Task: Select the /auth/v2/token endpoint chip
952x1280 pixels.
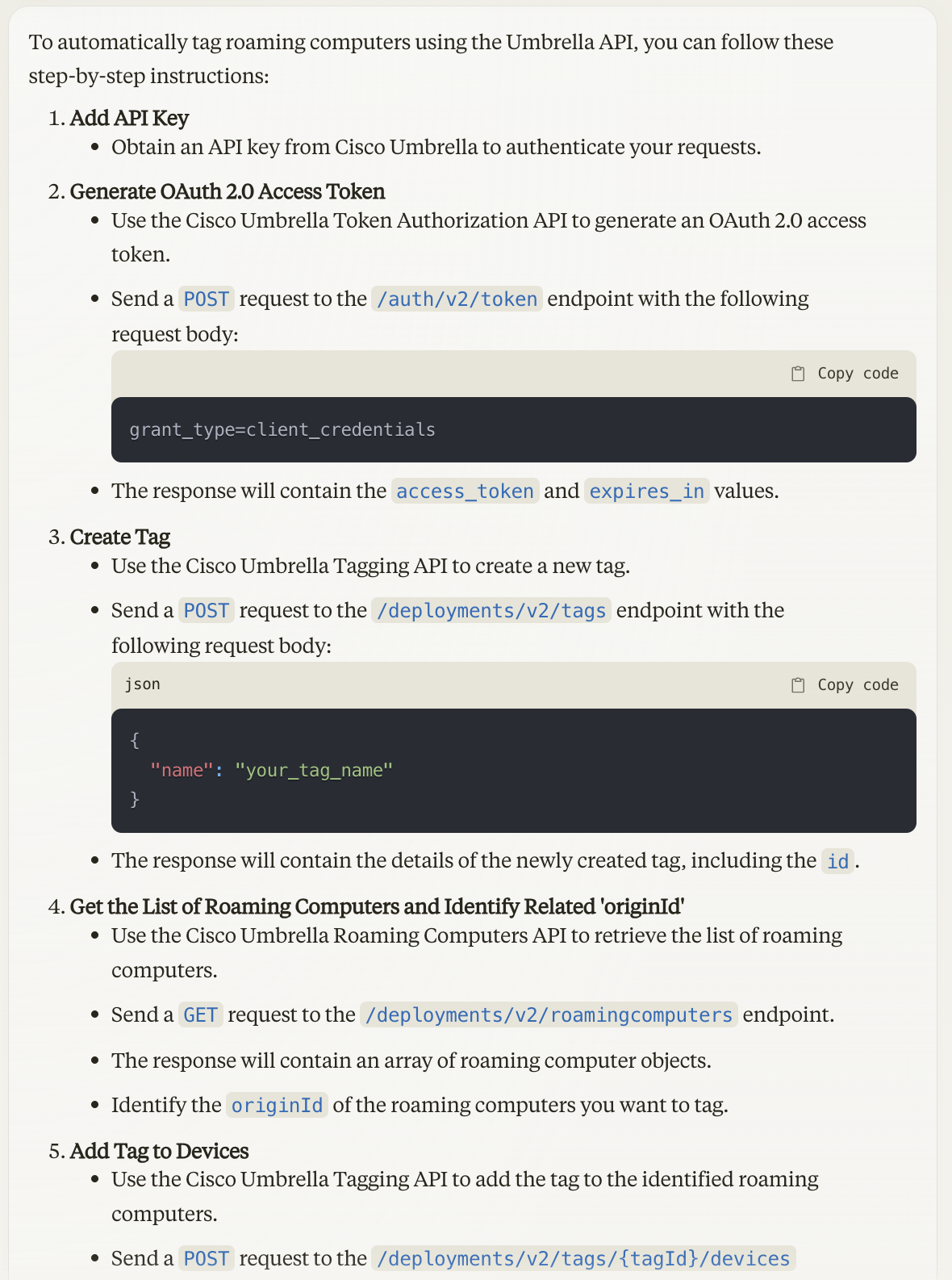Action: 457,299
